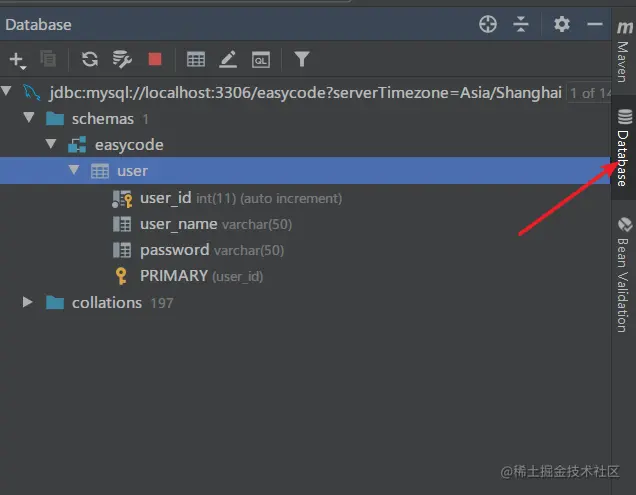The width and height of the screenshot is (636, 495).
Task: Click the Collapse All icon in header
Action: tap(521, 24)
